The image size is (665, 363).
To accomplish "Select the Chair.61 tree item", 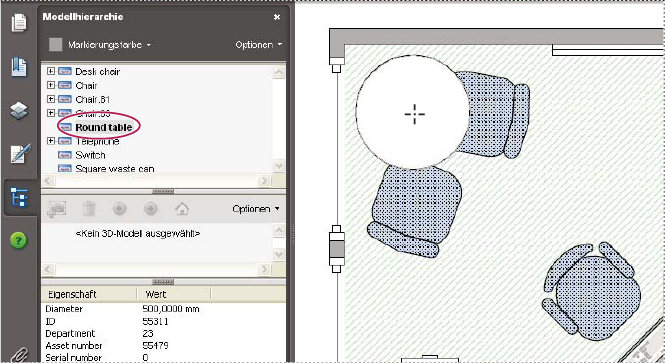I will [x=92, y=100].
